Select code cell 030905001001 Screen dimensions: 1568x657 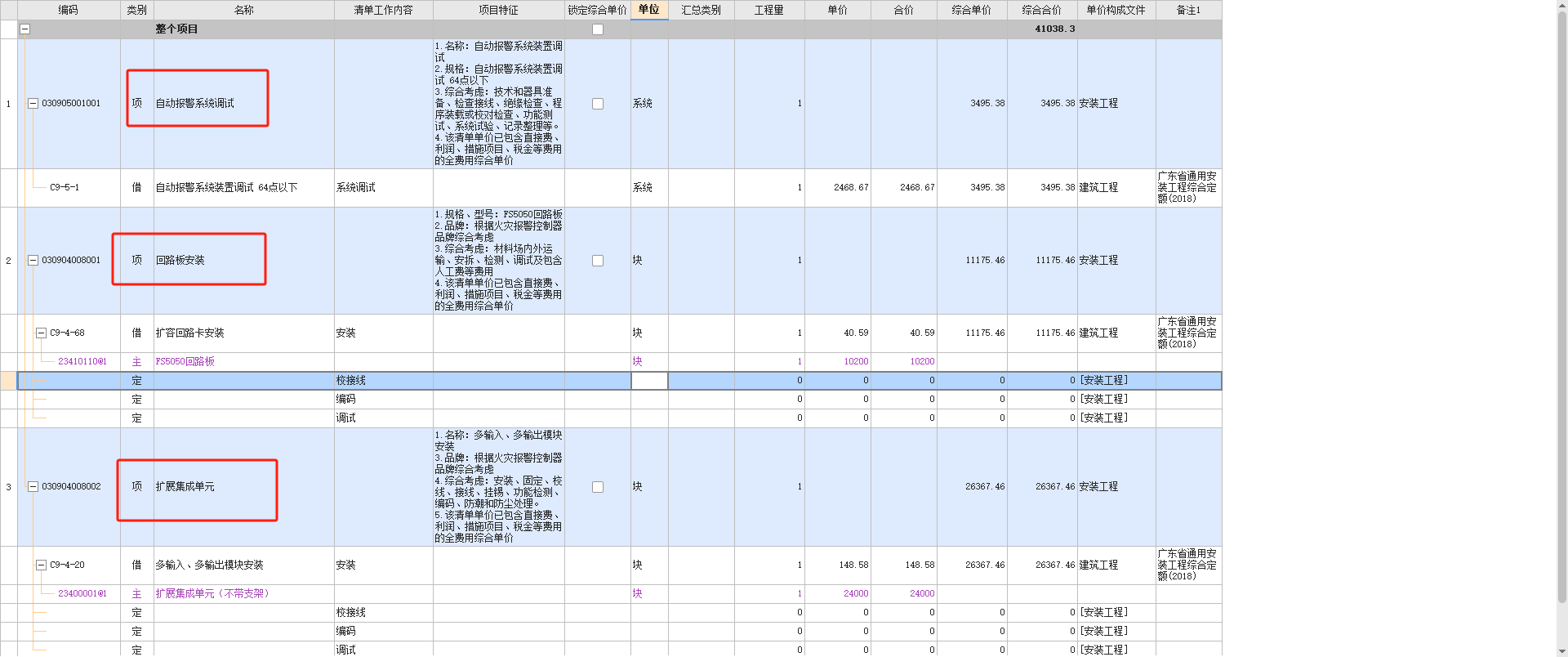71,104
